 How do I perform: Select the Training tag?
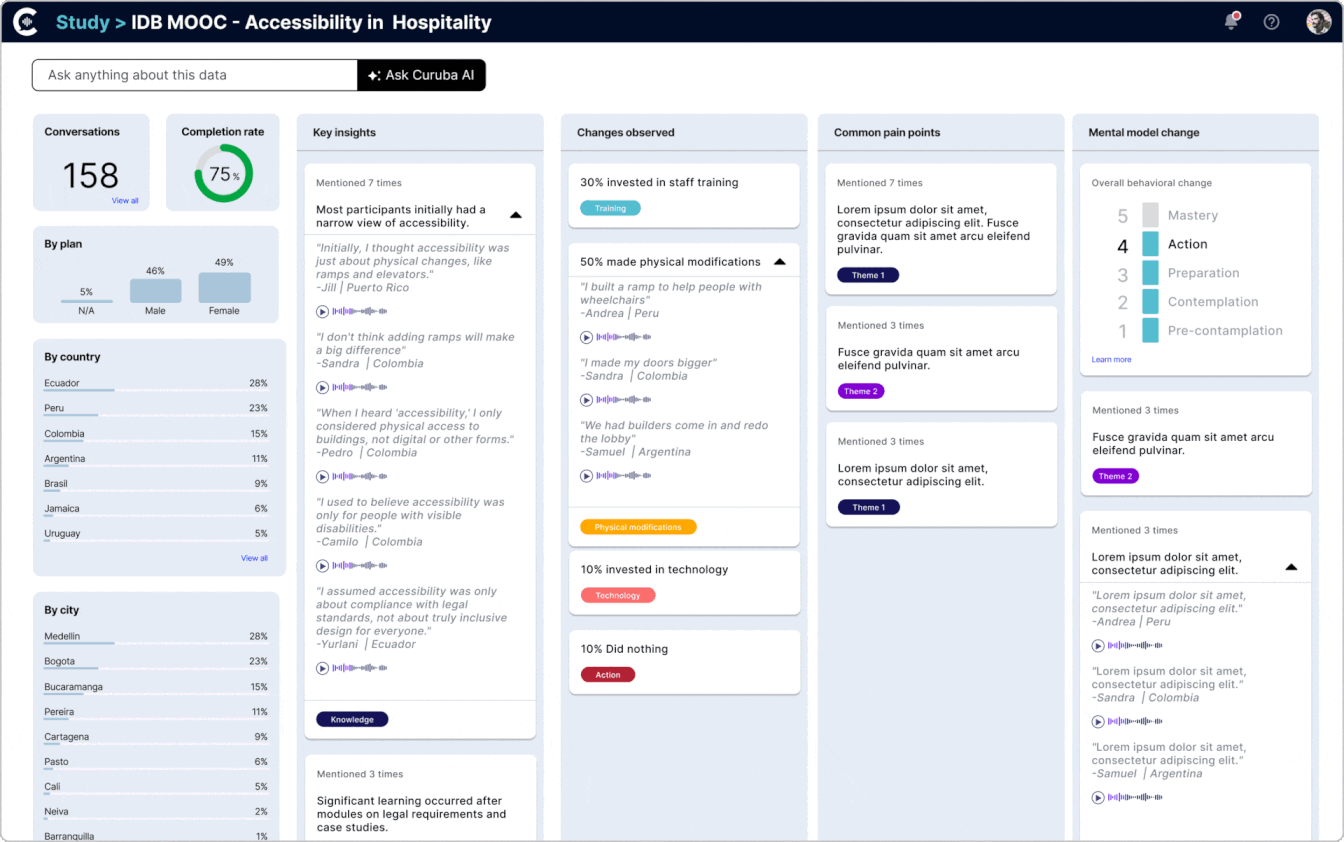point(610,208)
